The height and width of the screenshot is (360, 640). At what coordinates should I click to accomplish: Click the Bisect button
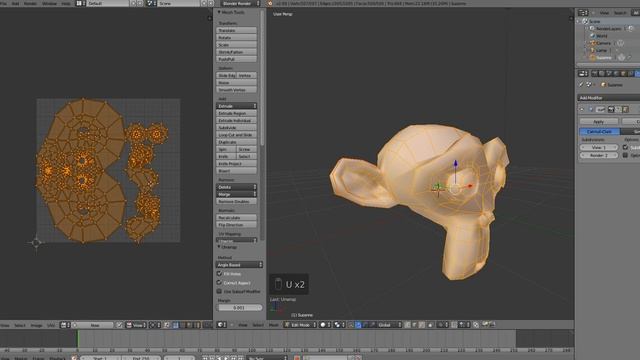coord(236,171)
